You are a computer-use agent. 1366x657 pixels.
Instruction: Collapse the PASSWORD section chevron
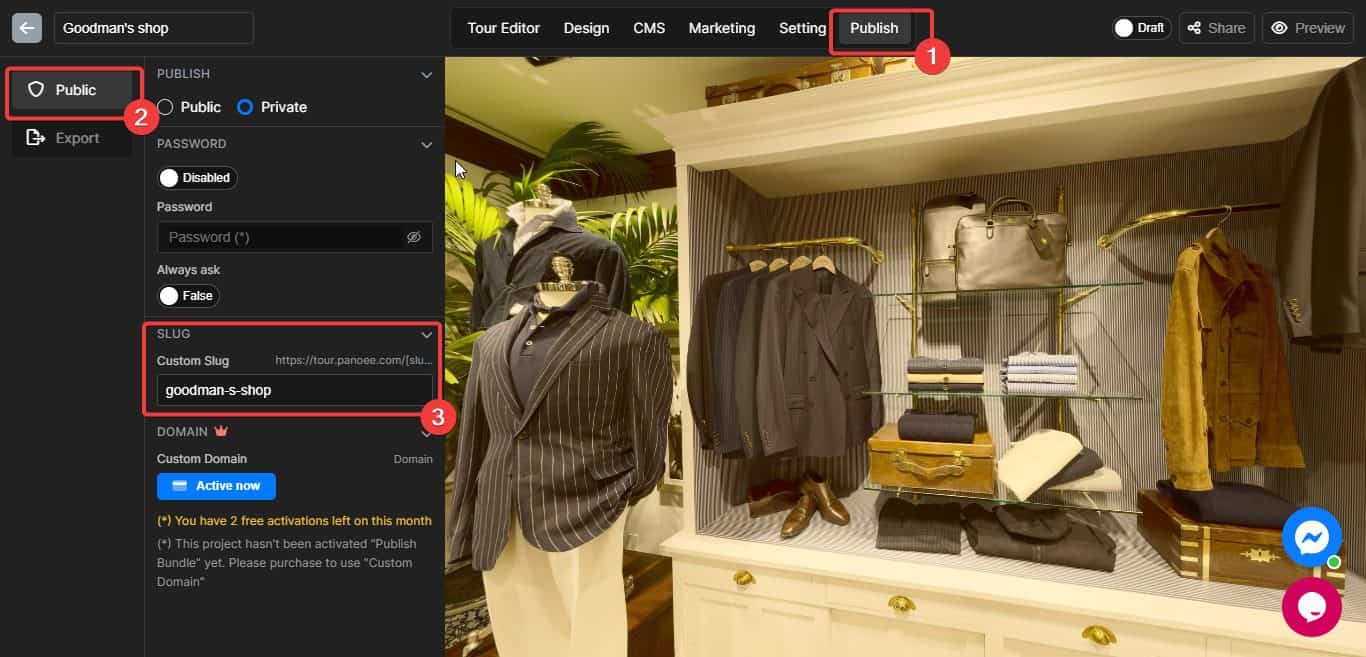pos(427,144)
